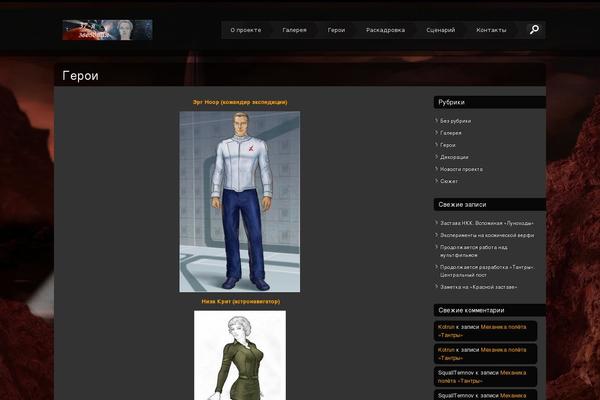Open the post «Эксперименты на космической верфи»
Image resolution: width=600 pixels, height=400 pixels.
[487, 235]
